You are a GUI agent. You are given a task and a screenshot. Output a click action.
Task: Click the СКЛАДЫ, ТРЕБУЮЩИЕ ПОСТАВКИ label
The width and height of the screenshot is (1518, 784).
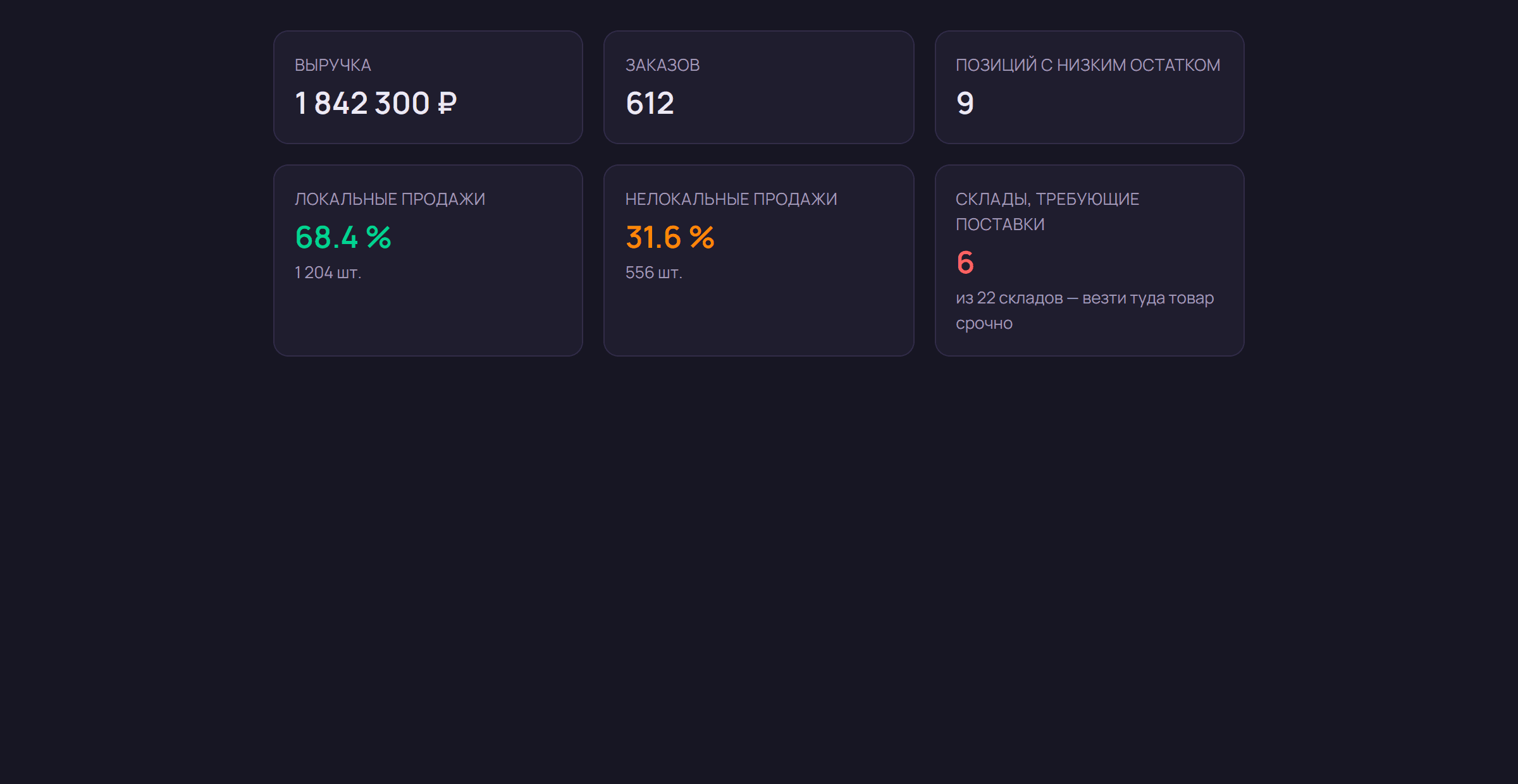click(x=1047, y=212)
